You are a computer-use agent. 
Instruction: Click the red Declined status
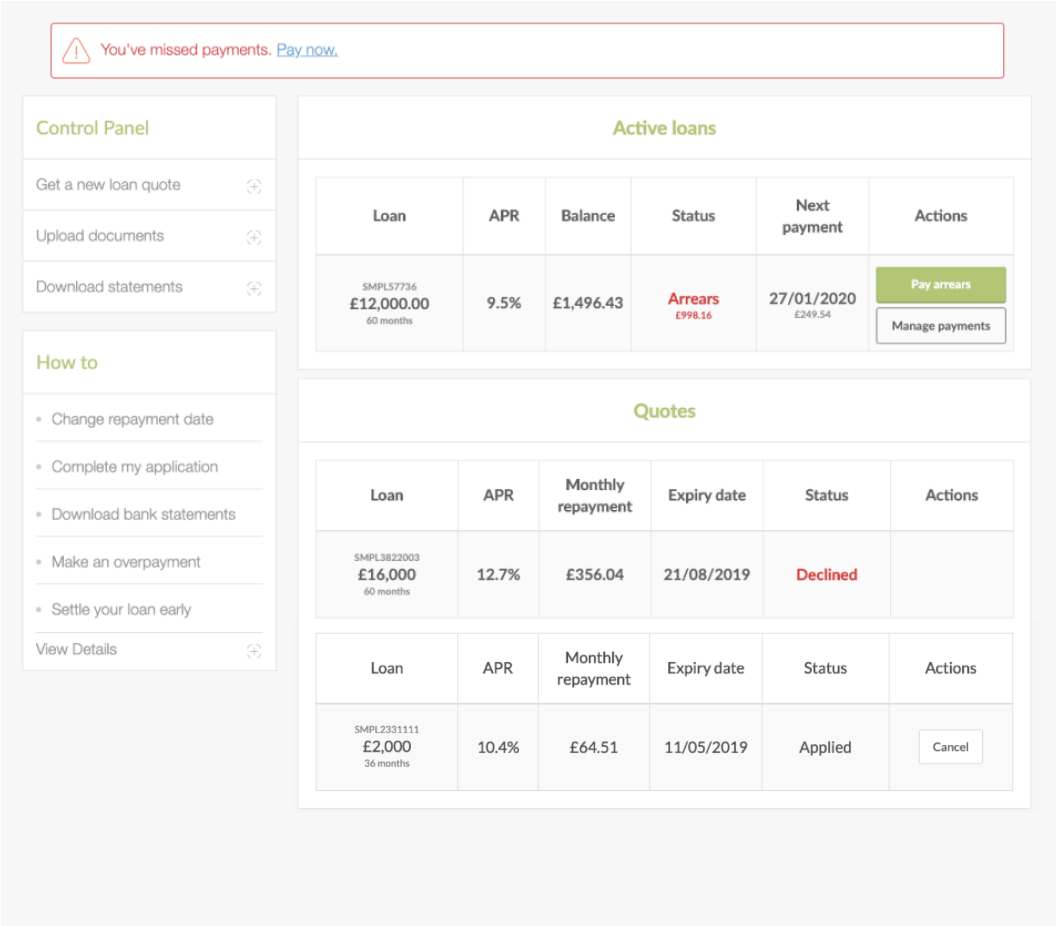coord(826,574)
